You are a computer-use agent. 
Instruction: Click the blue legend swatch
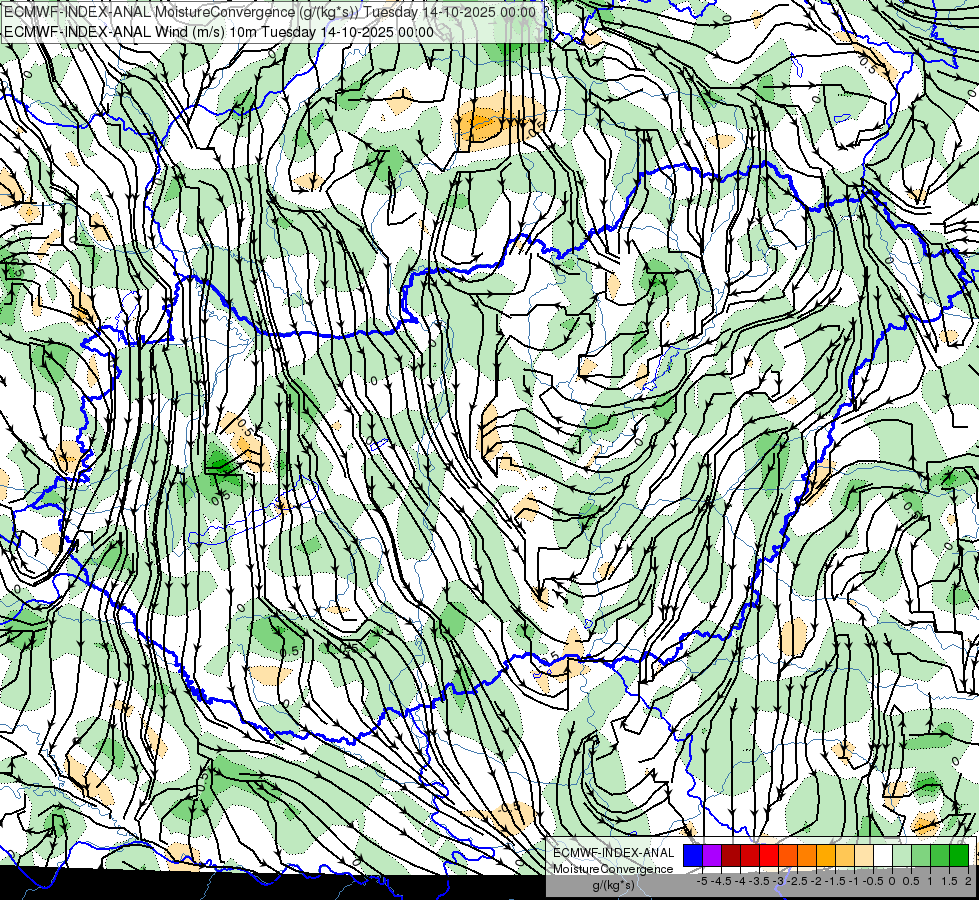[x=693, y=855]
